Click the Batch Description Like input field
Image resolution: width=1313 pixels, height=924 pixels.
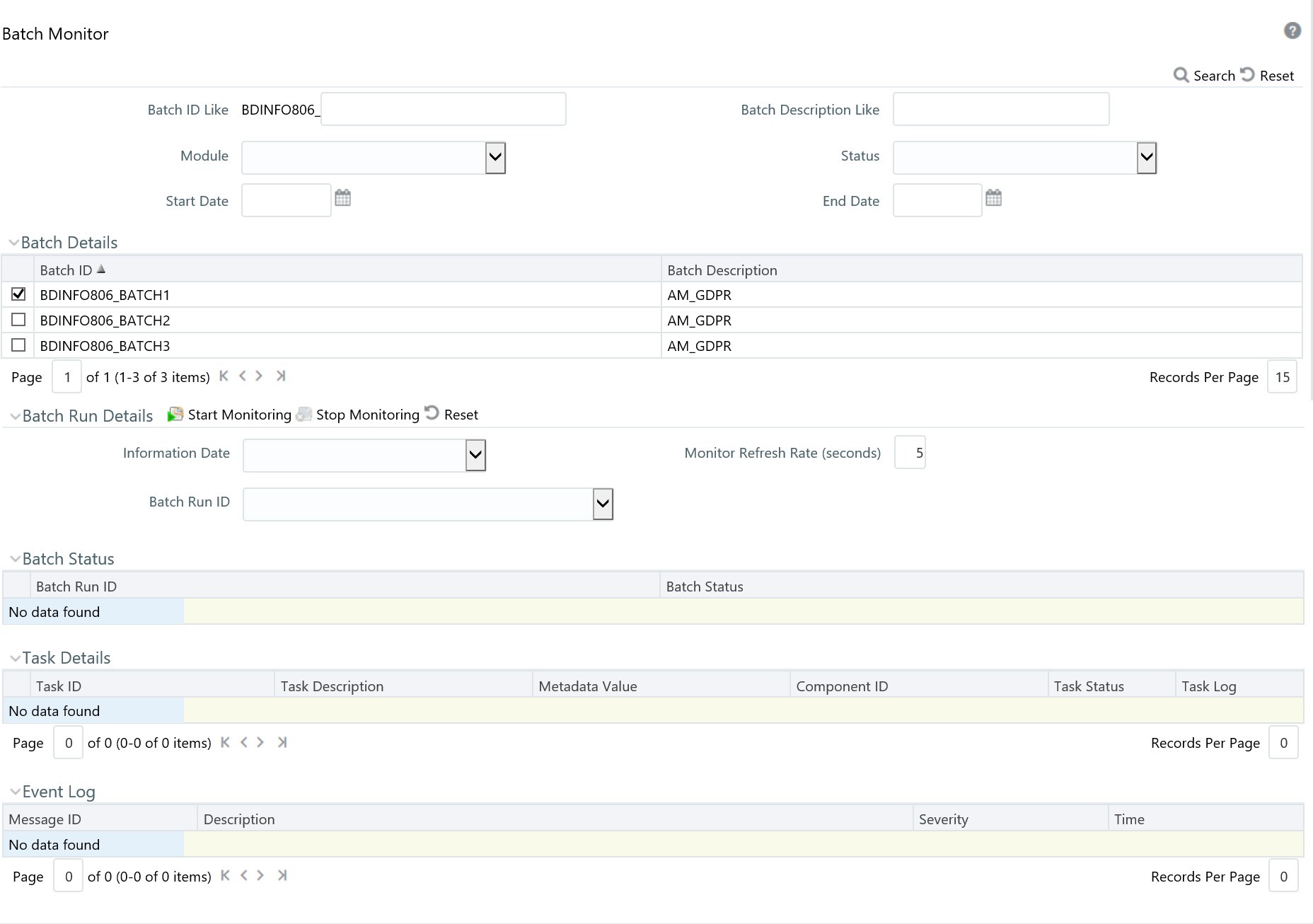pos(1001,109)
